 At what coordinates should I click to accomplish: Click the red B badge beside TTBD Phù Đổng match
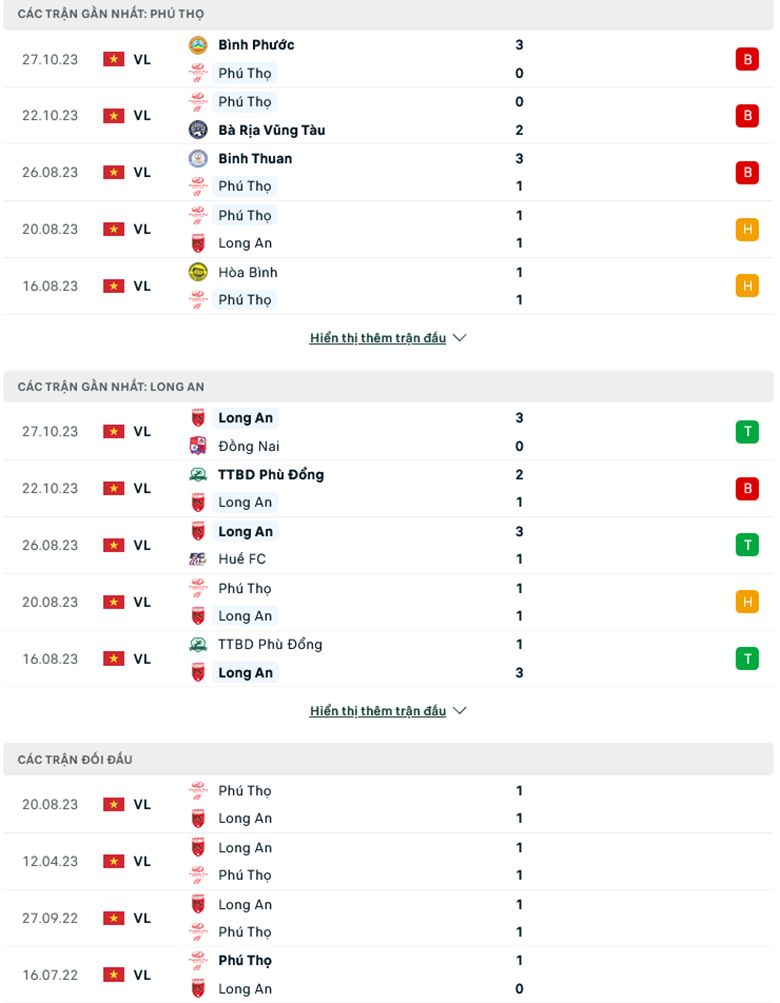click(747, 488)
